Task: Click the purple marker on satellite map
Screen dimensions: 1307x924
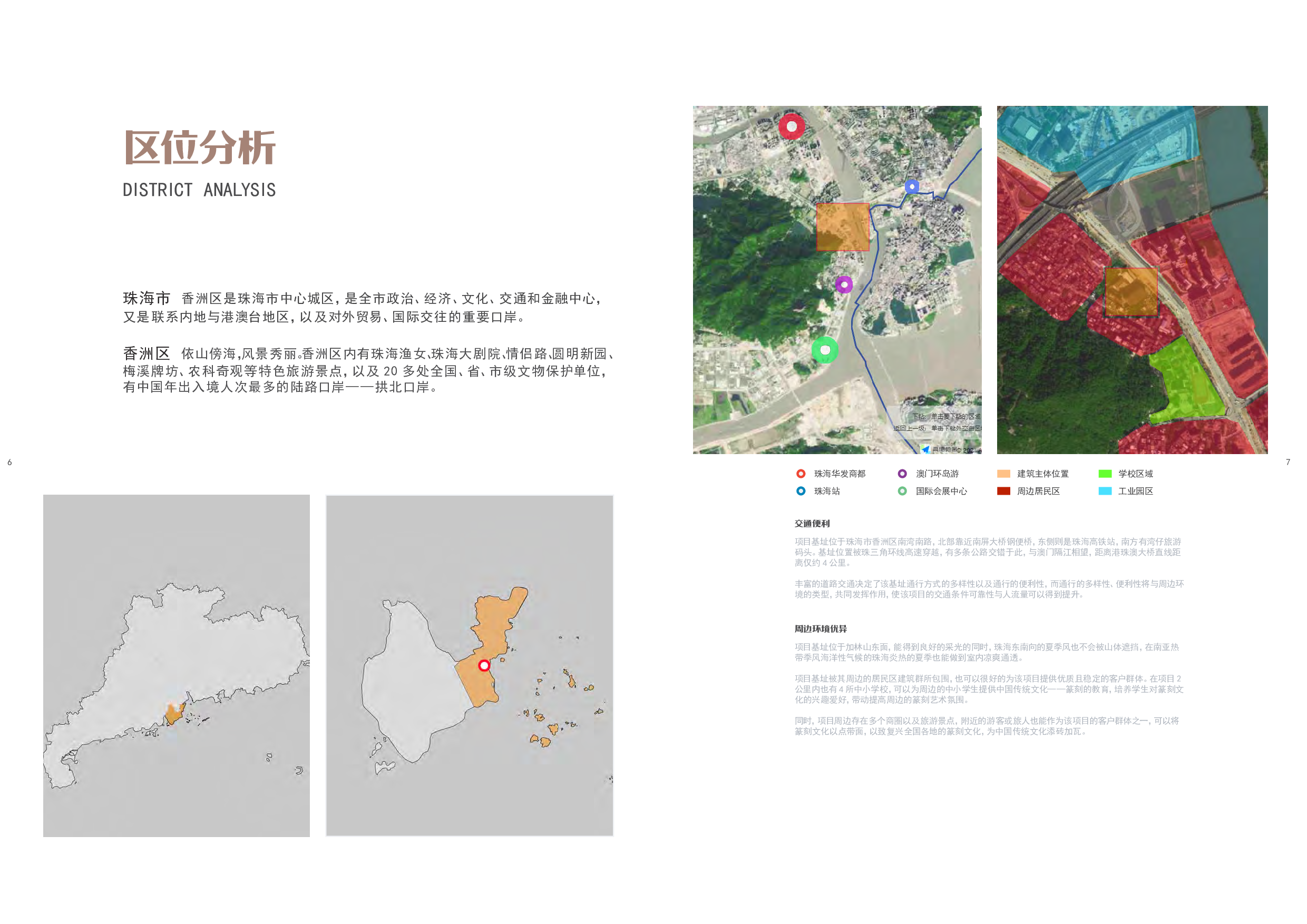Action: 844,284
